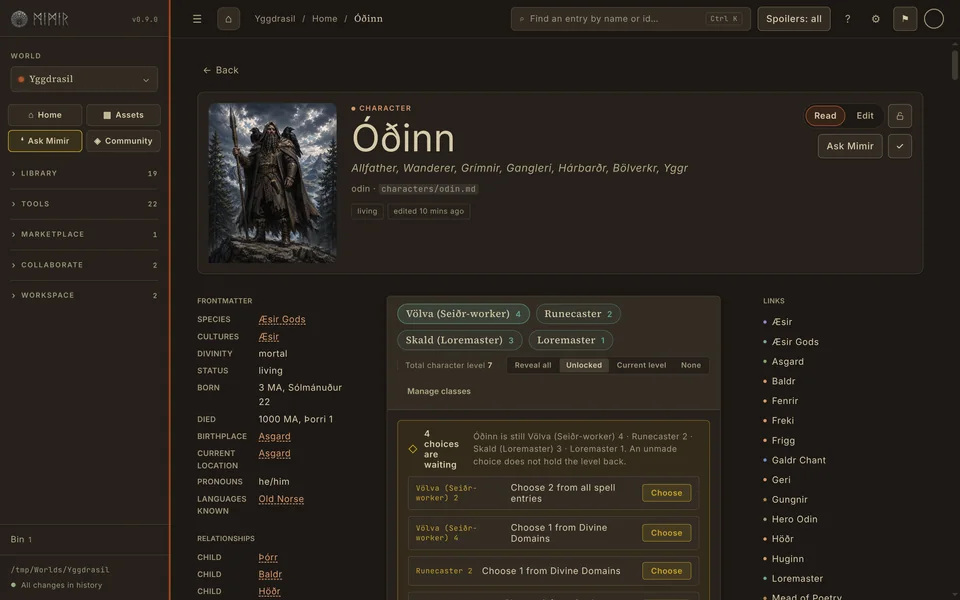The width and height of the screenshot is (960, 600).
Task: Click the diamond icon in choices waiting notice
Action: 413,449
